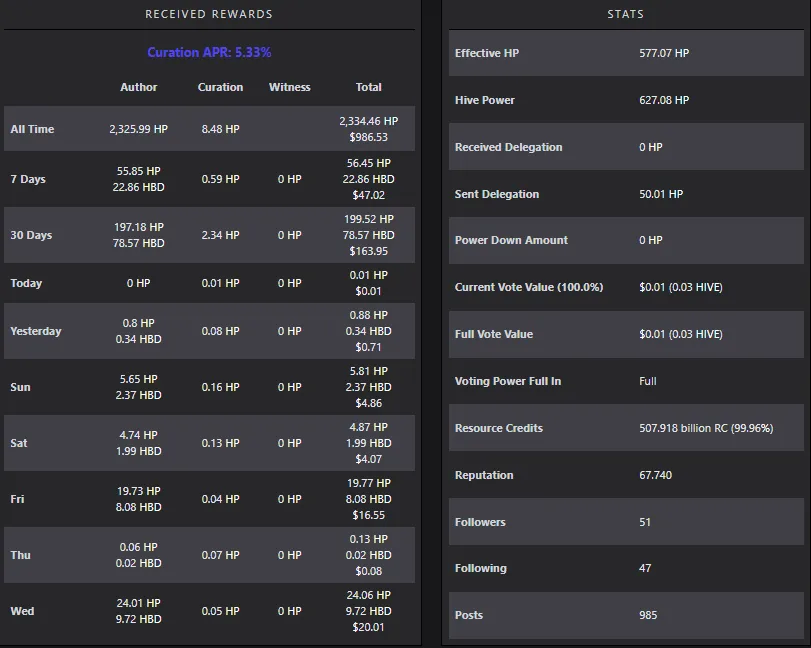Click the '$4.07' Saturday total

point(368,459)
